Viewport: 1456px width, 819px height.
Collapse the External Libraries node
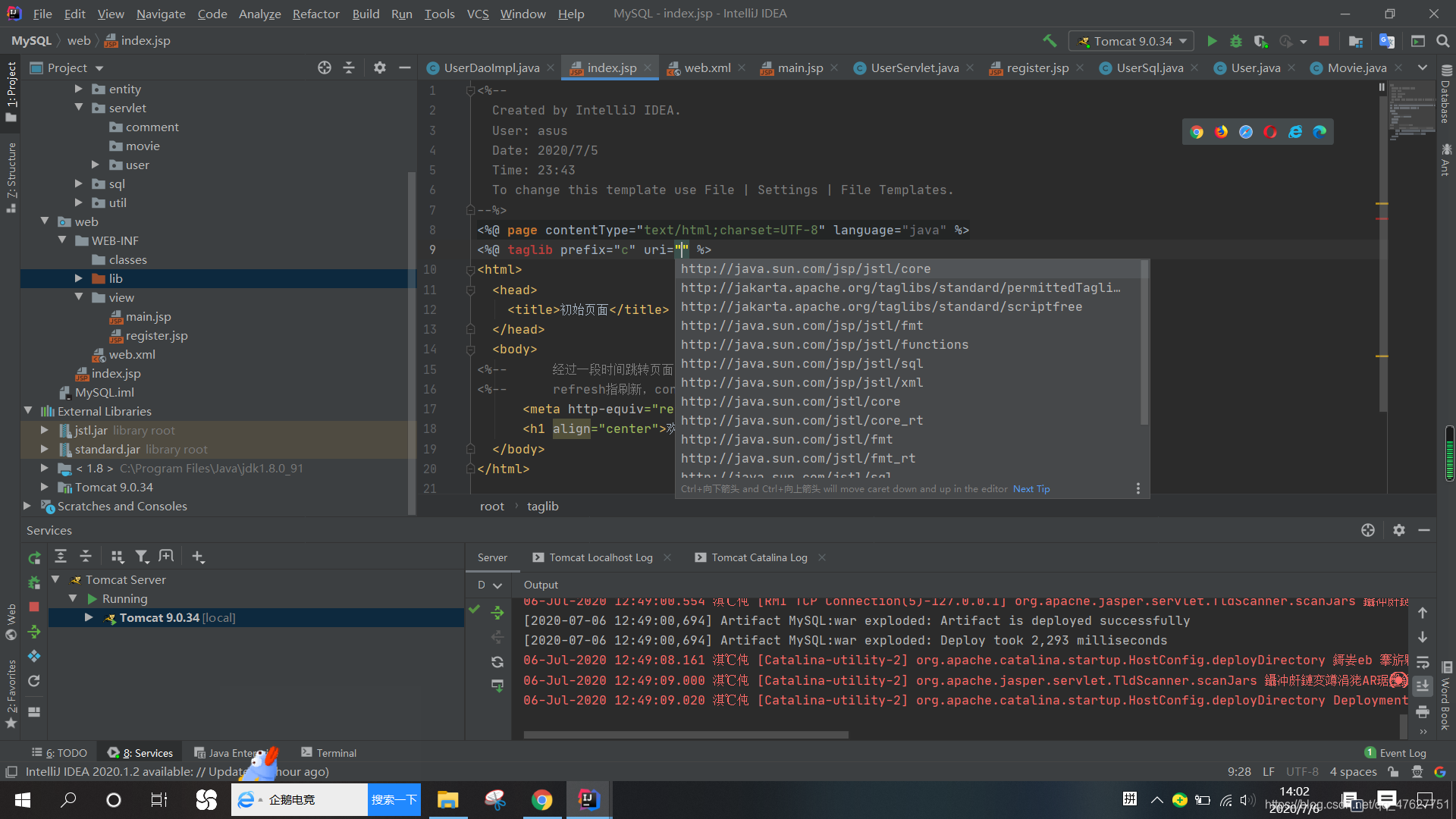click(28, 411)
